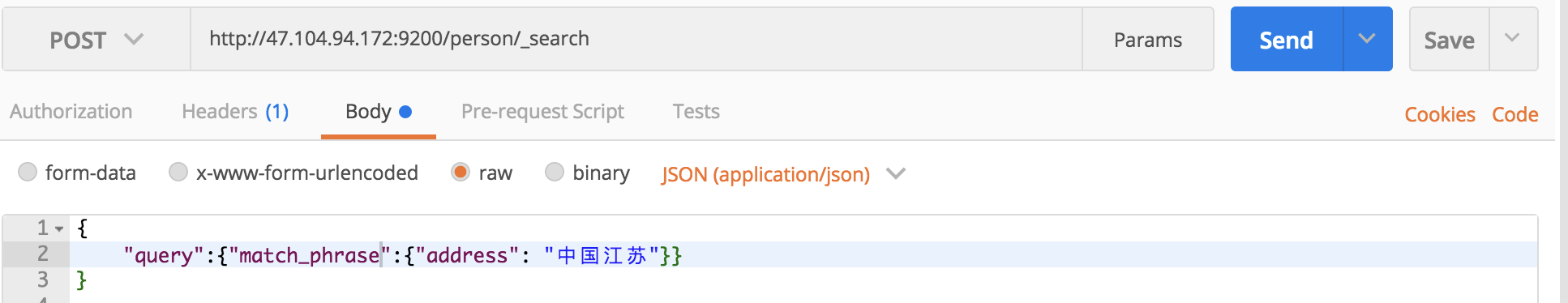Open the Cookies link
The width and height of the screenshot is (1568, 303).
tap(1440, 114)
